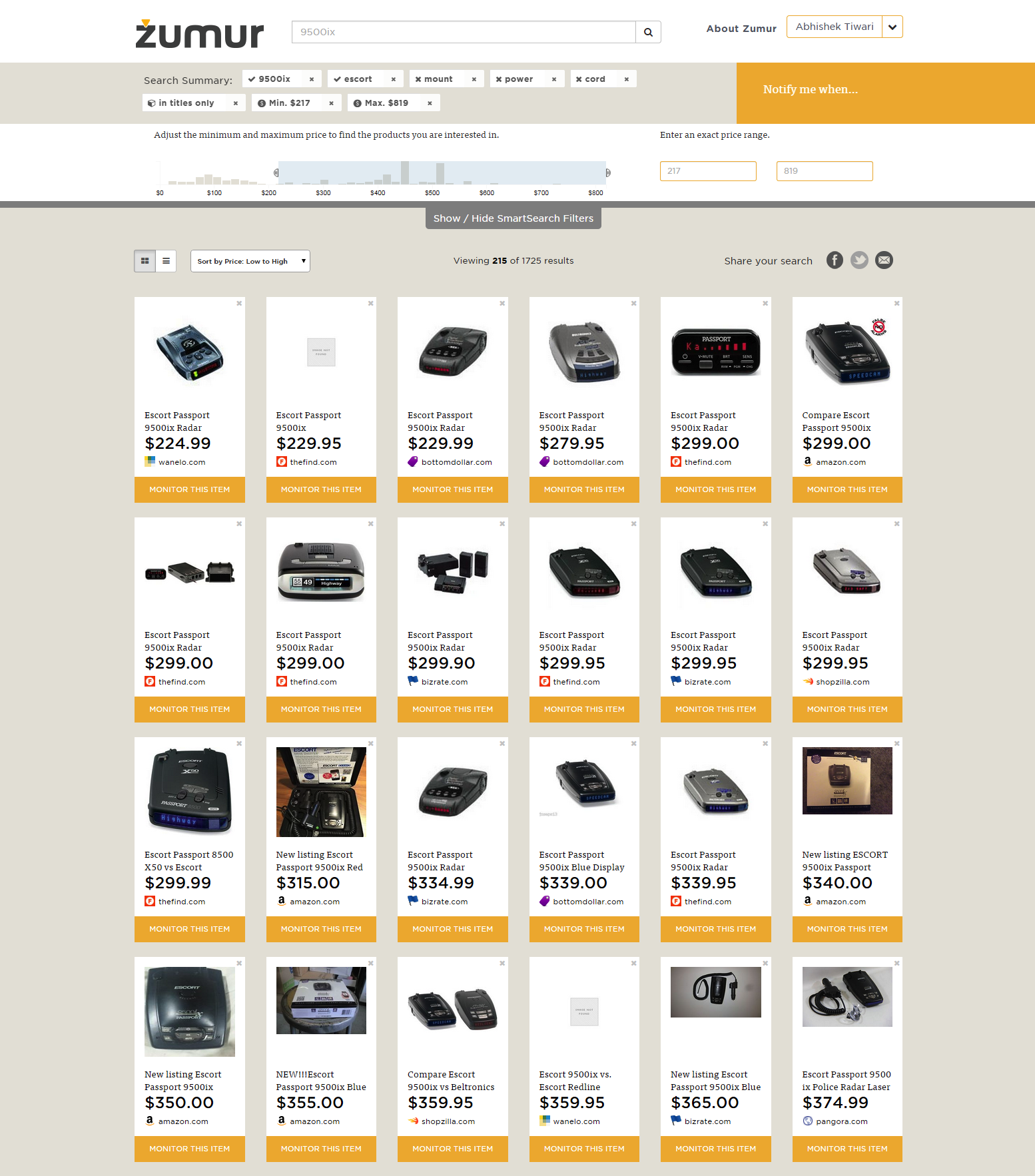Monitor the $315.00 amazon.com item
This screenshot has width=1035, height=1176.
pos(321,929)
